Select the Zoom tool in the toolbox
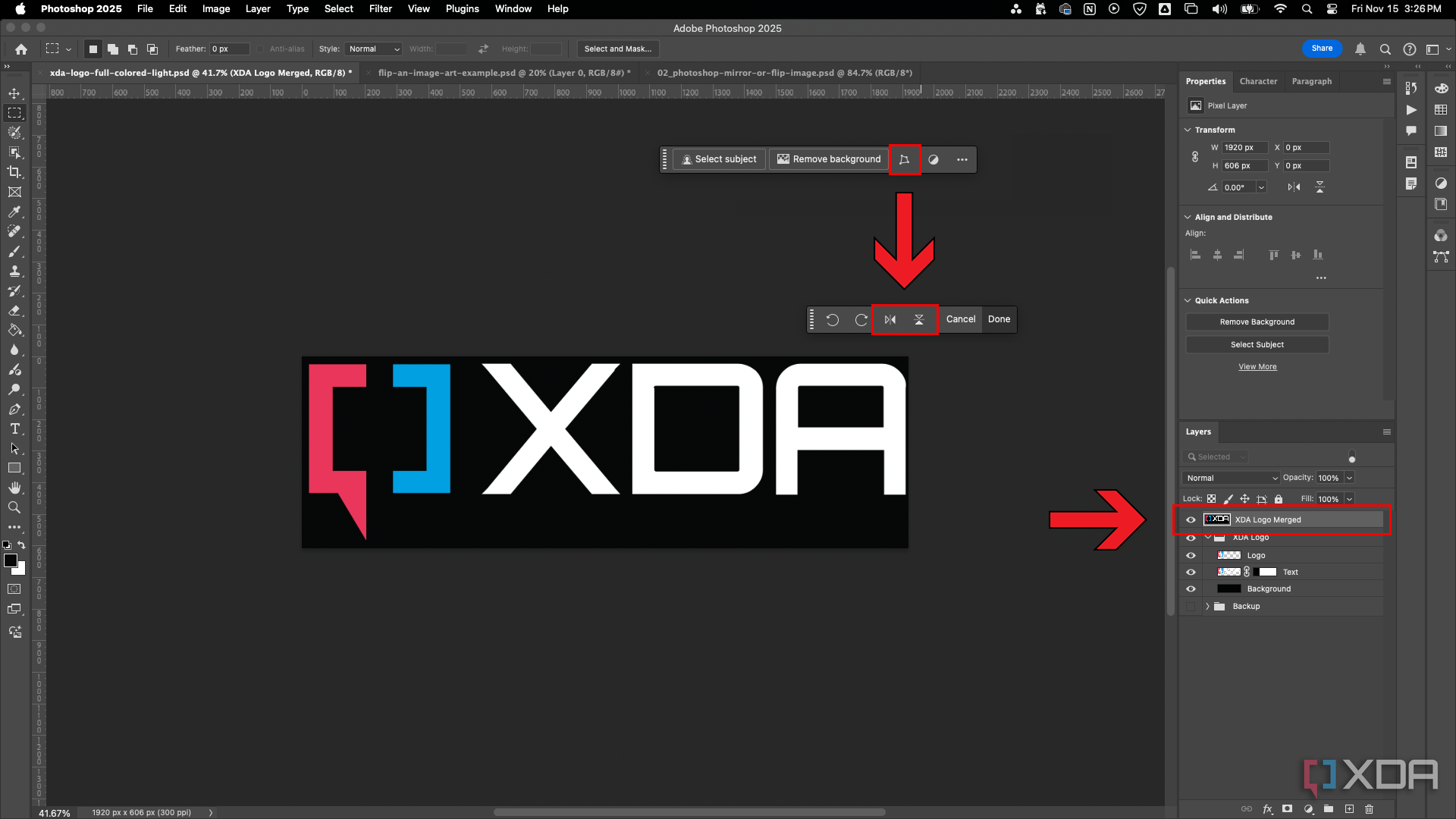The height and width of the screenshot is (819, 1456). tap(14, 507)
